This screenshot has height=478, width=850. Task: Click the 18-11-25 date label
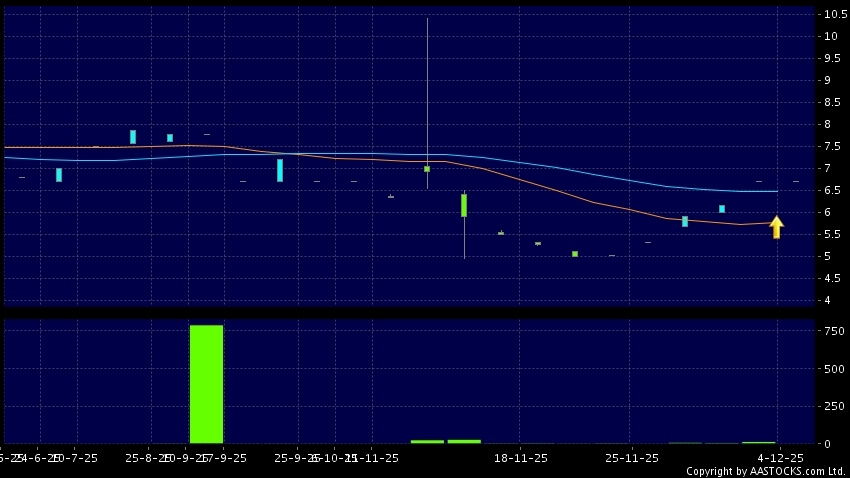point(522,458)
